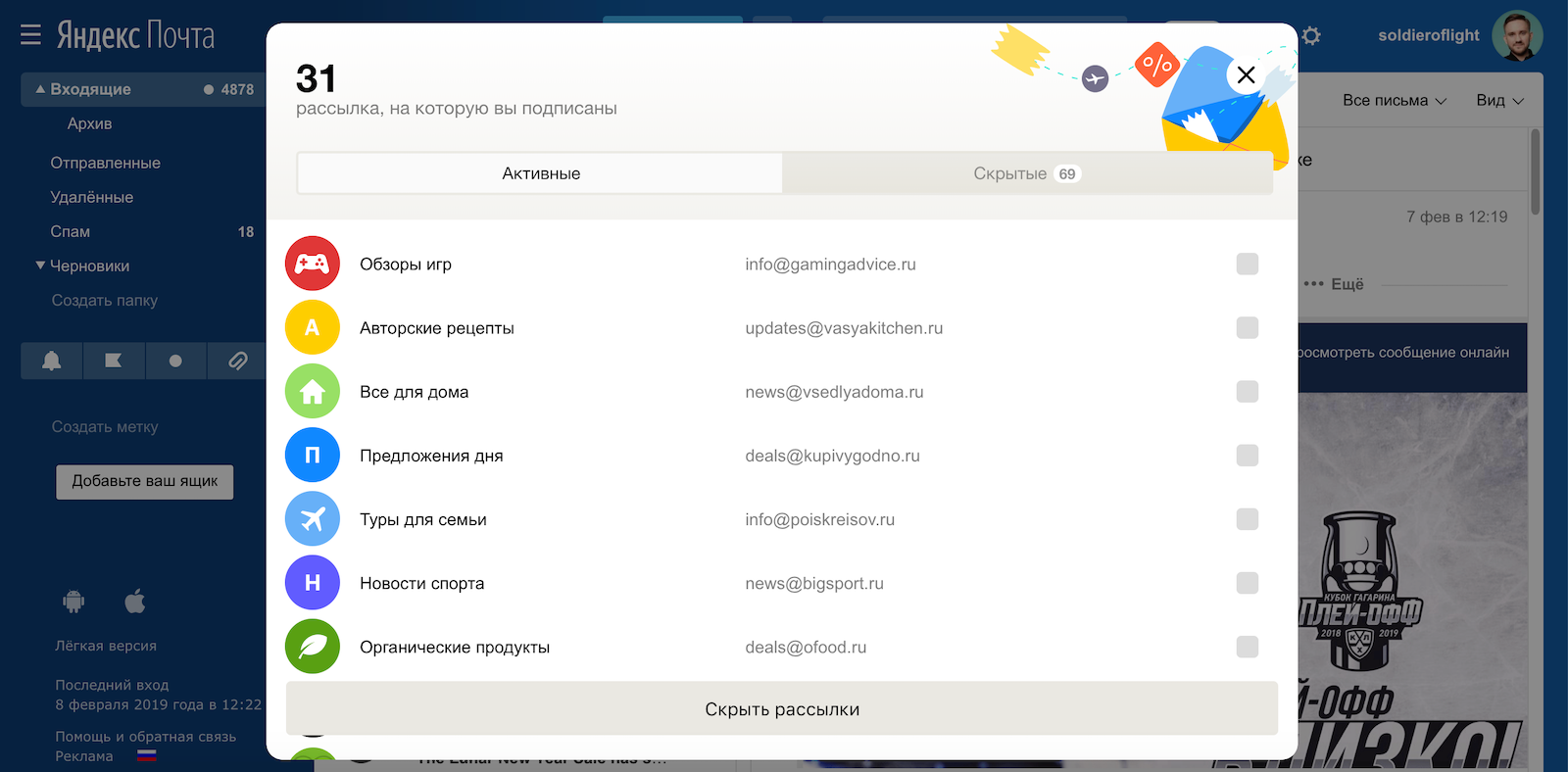Filter messages with attachments paperclip icon
This screenshot has width=1568, height=772.
[237, 361]
